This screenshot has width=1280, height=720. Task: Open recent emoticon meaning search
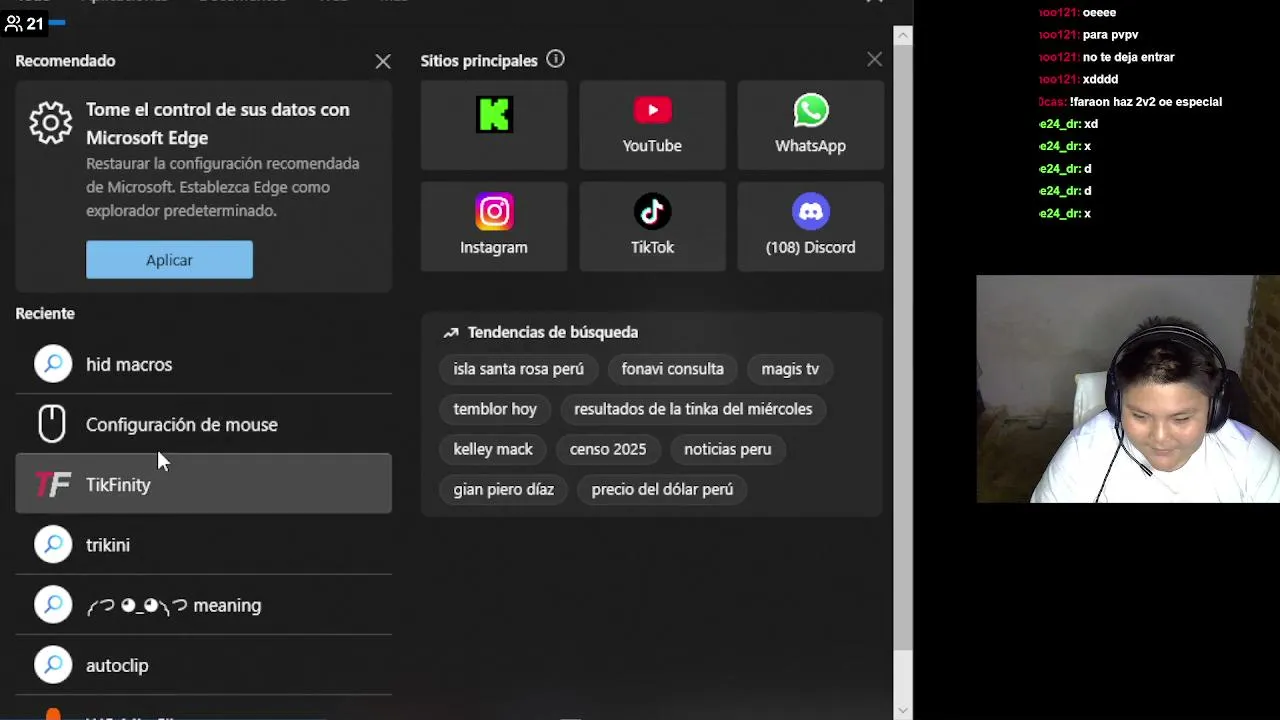[x=203, y=604]
